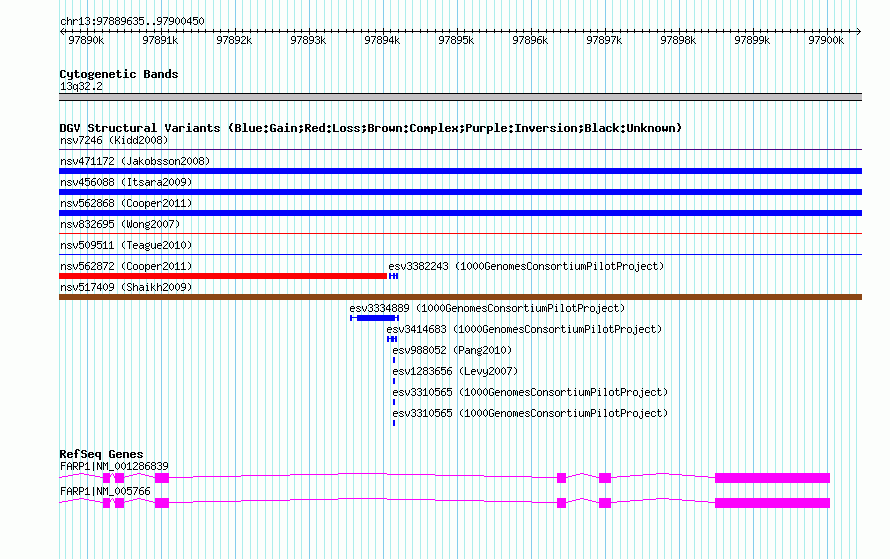Open the RefSeq Genes track header
Image resolution: width=890 pixels, height=559 pixels.
(101, 454)
